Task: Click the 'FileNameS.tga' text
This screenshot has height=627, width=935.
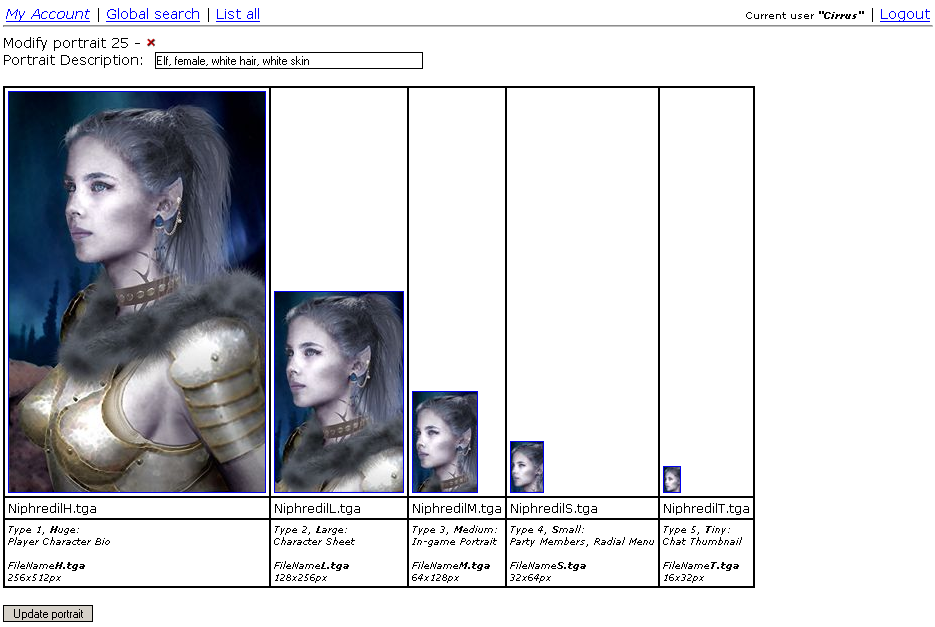Action: click(x=548, y=566)
